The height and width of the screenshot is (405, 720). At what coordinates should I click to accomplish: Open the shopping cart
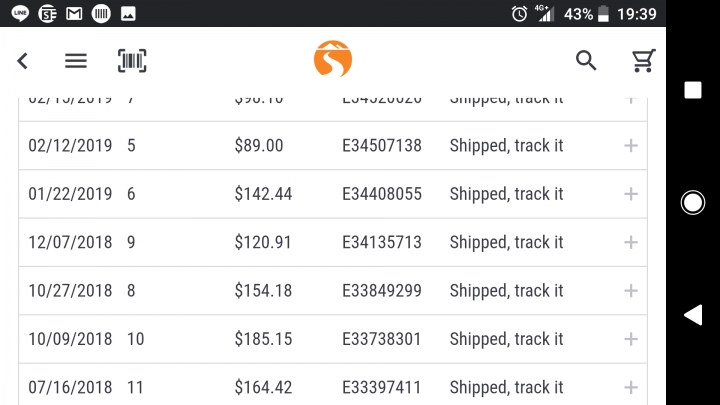tap(643, 60)
